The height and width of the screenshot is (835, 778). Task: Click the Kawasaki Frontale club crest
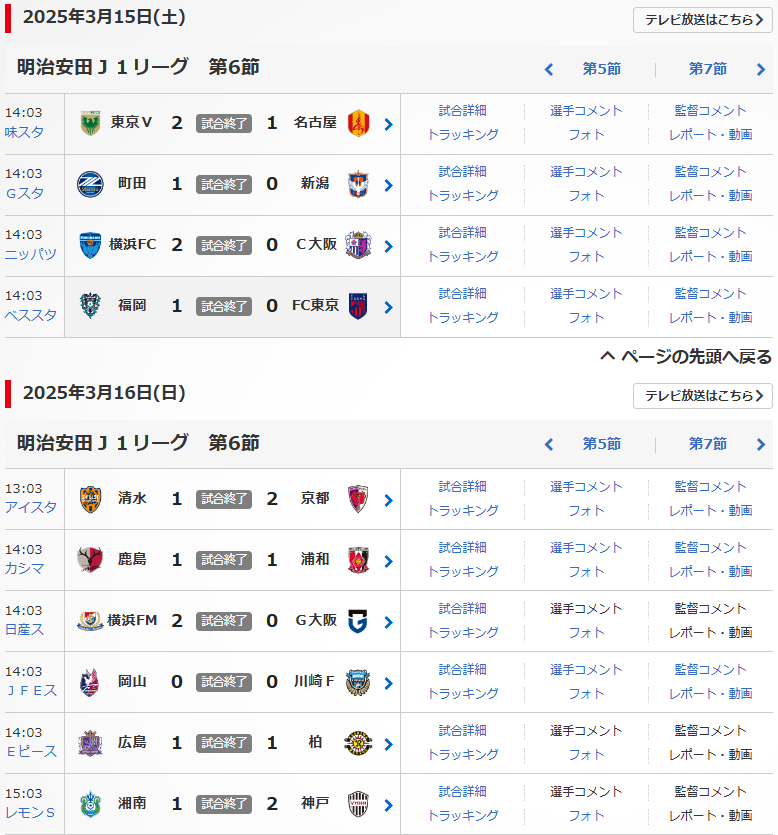click(x=358, y=682)
